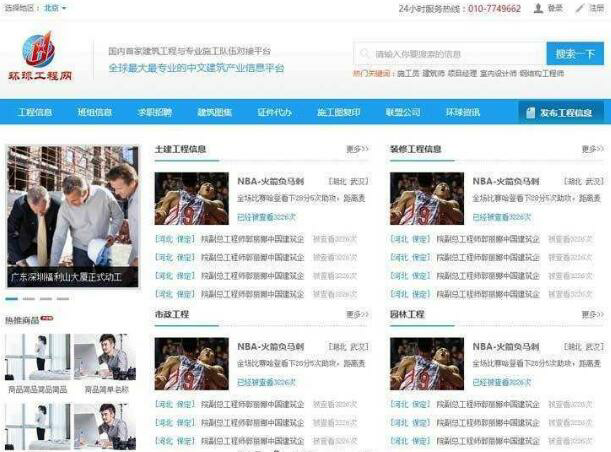
Task: Open NBA thumbnail in 土建工程信息 section
Action: click(190, 198)
